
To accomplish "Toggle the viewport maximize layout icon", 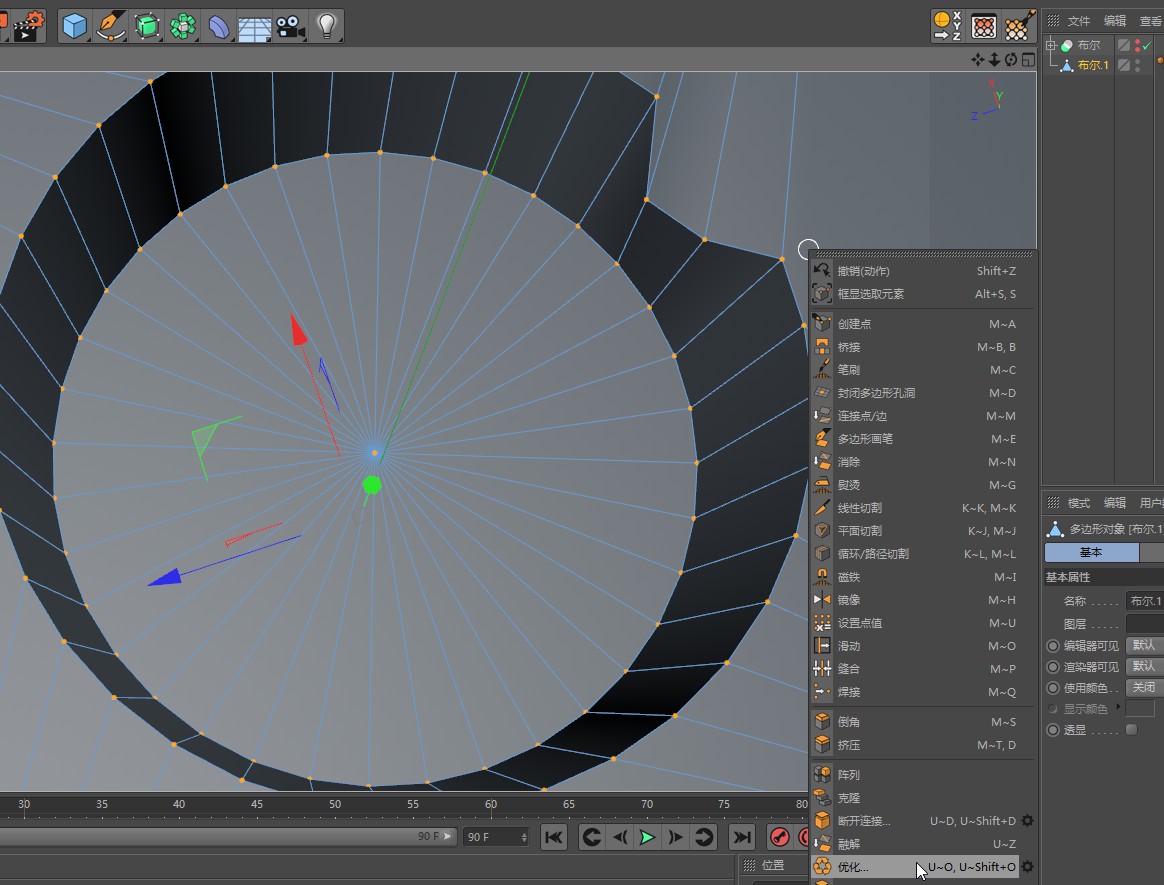I will coord(1028,59).
